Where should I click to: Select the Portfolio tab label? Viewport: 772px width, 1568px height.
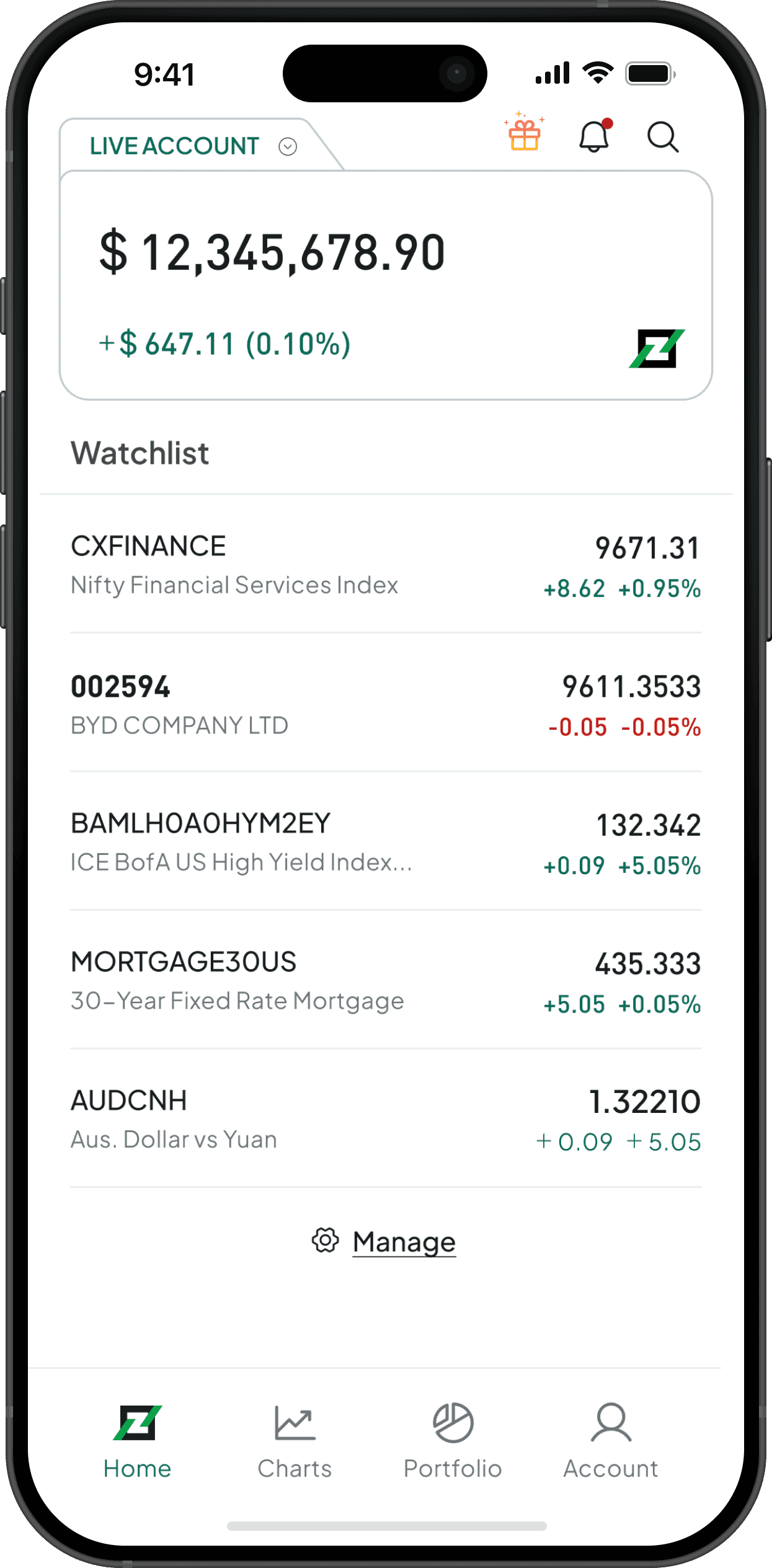pyautogui.click(x=453, y=1469)
